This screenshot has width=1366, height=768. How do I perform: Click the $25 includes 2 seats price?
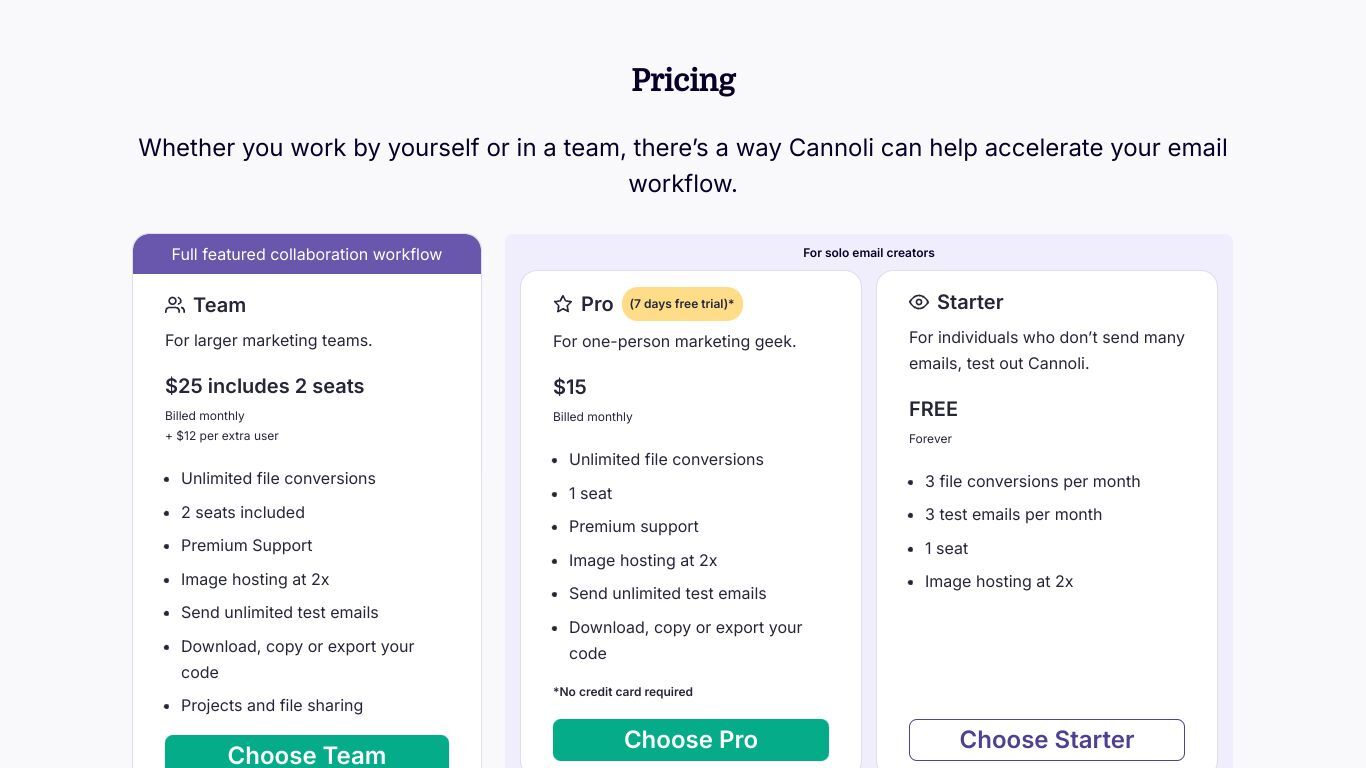[x=265, y=386]
